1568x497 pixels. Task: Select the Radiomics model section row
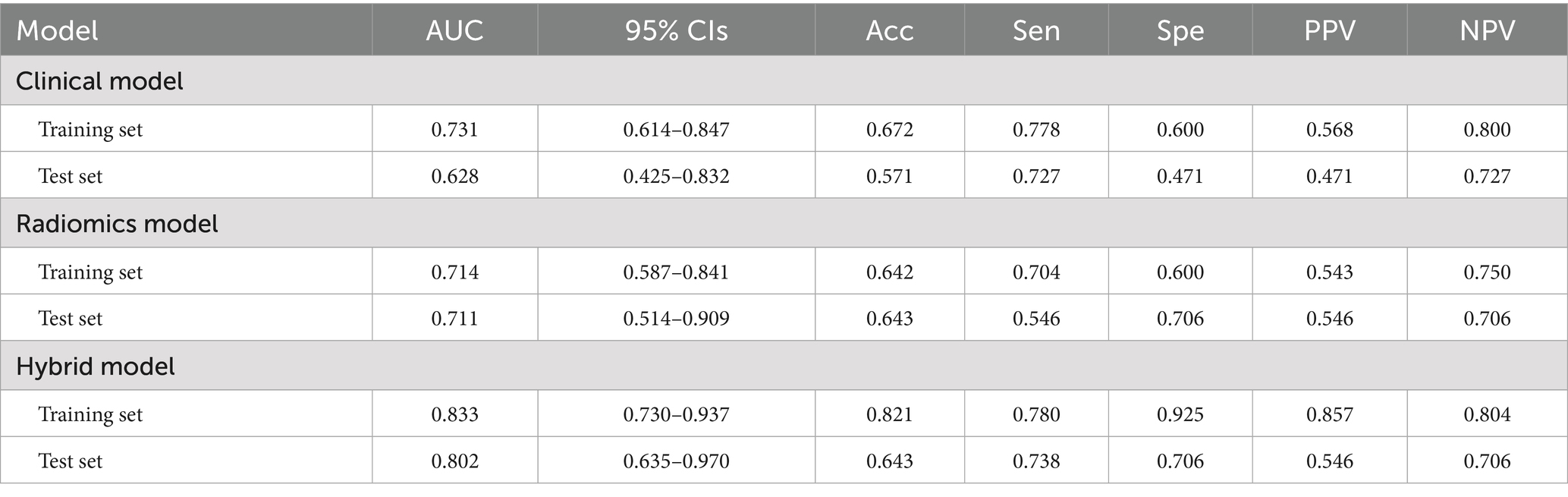[x=117, y=224]
